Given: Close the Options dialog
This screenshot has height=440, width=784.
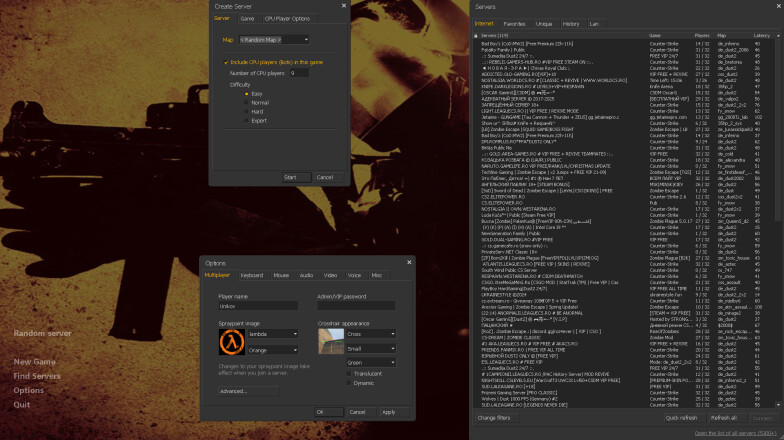Looking at the screenshot, I should 409,262.
